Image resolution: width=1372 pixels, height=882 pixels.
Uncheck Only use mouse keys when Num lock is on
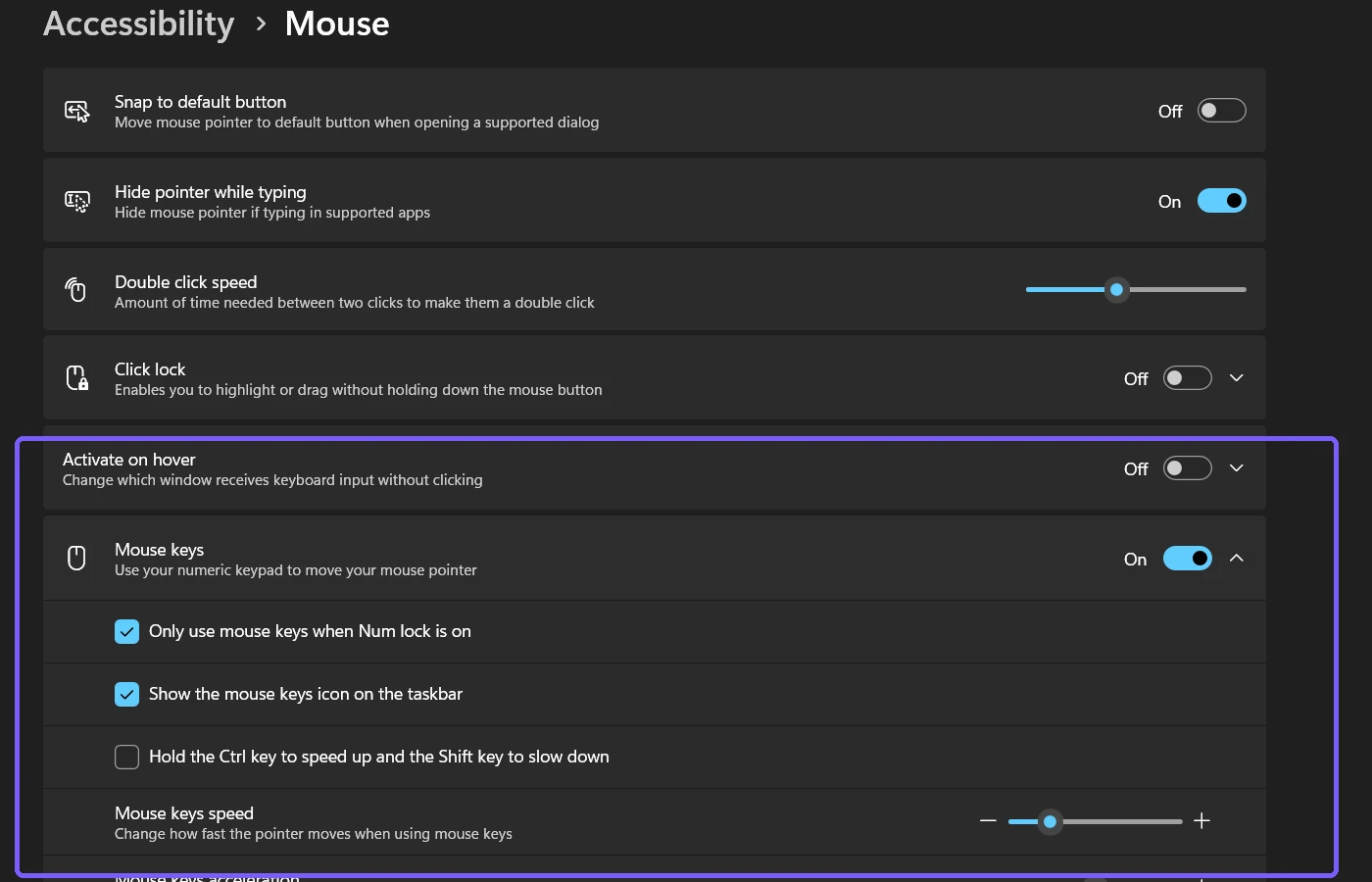(x=127, y=631)
